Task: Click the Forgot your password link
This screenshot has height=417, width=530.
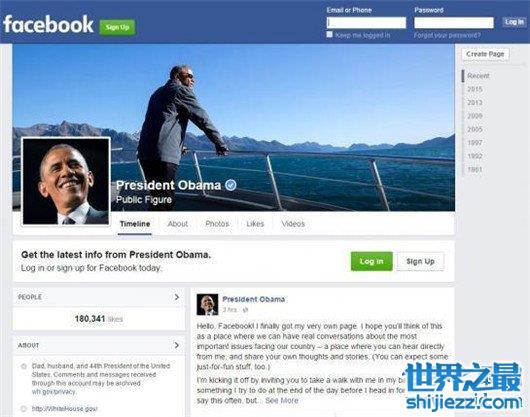Action: pos(447,35)
